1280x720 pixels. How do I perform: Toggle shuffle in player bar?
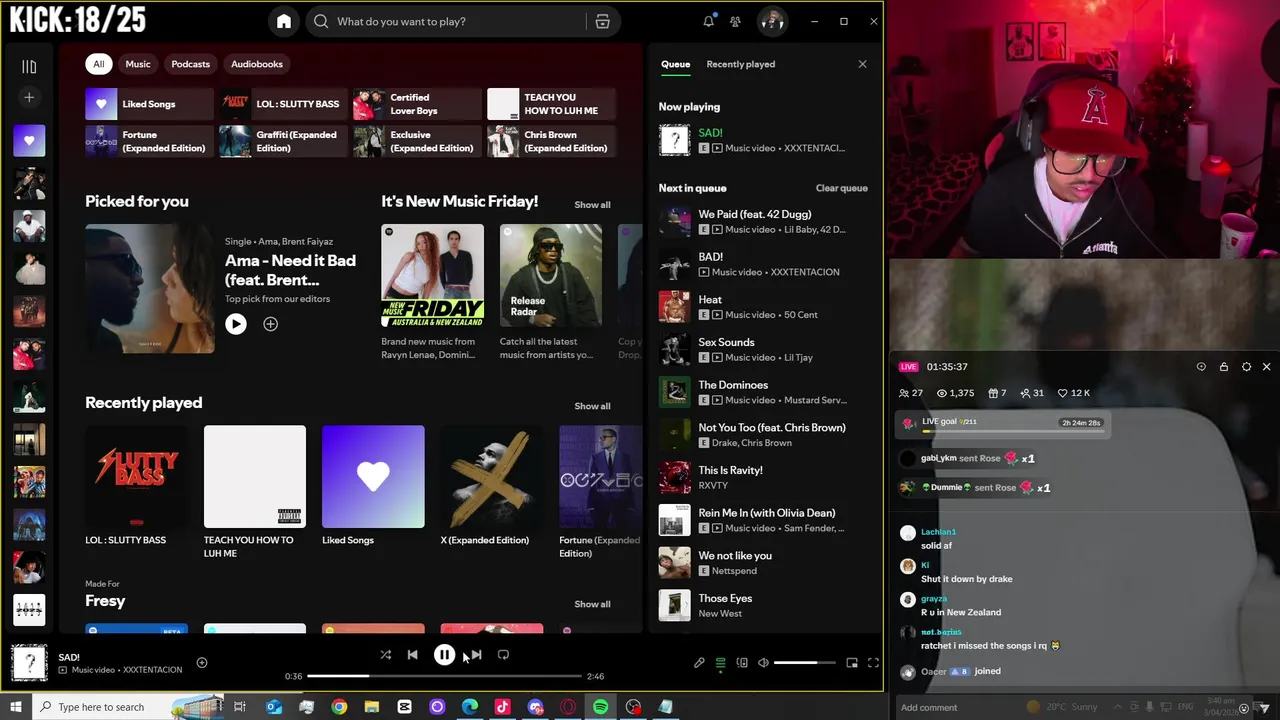[x=385, y=655]
